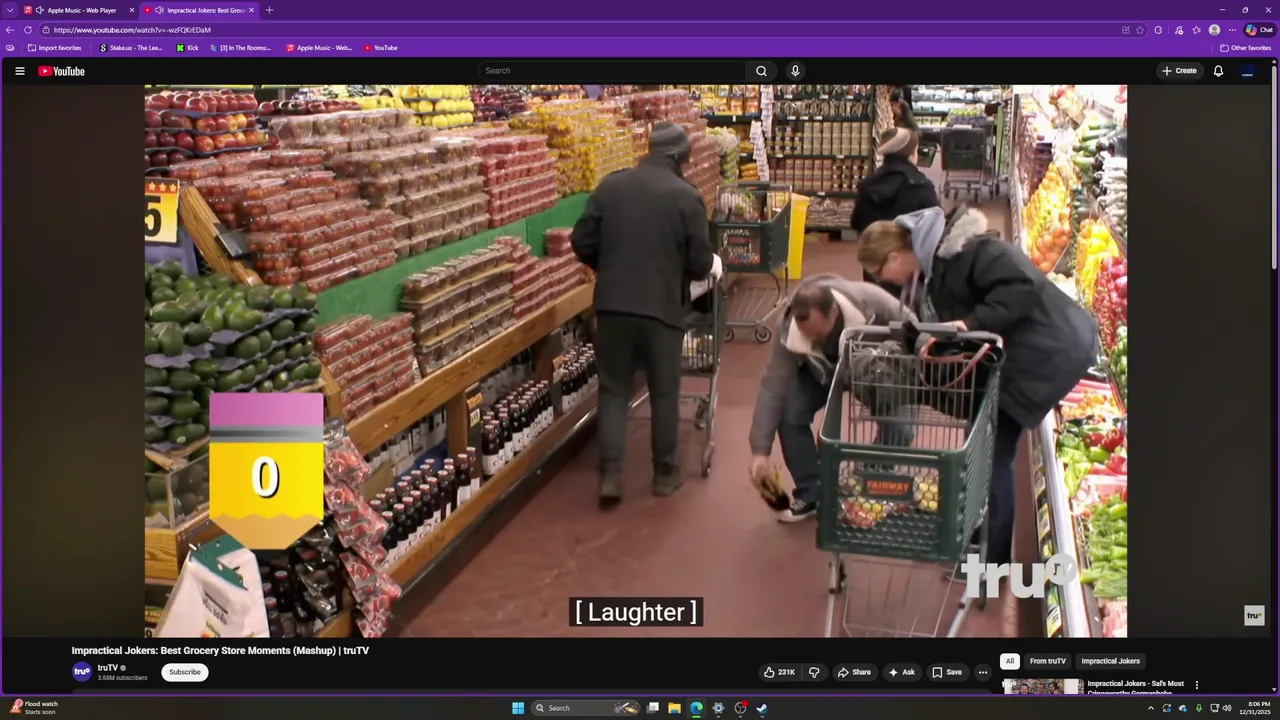Save the video to a playlist
1280x720 pixels.
pyautogui.click(x=946, y=672)
